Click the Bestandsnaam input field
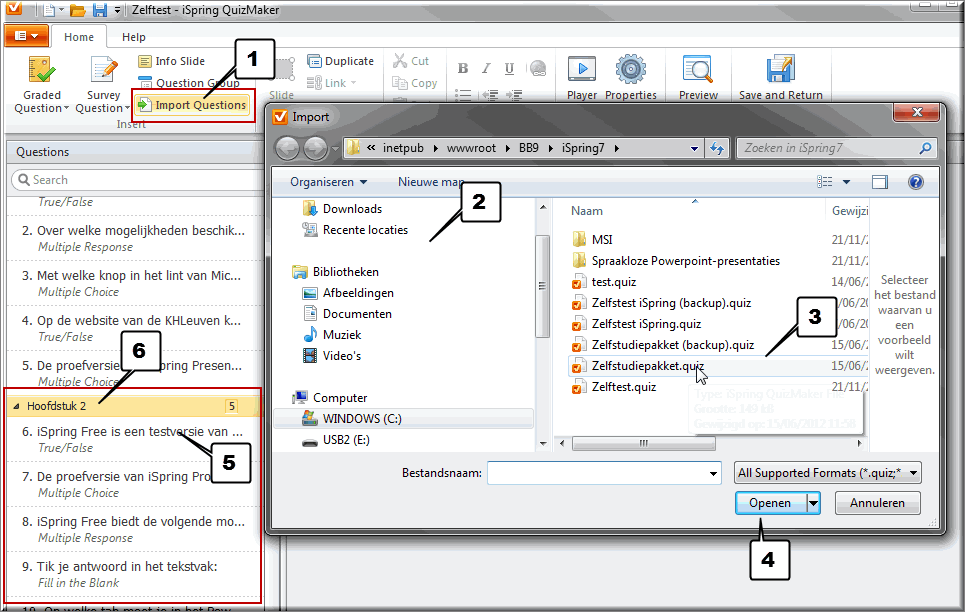The width and height of the screenshot is (965, 612). 604,473
